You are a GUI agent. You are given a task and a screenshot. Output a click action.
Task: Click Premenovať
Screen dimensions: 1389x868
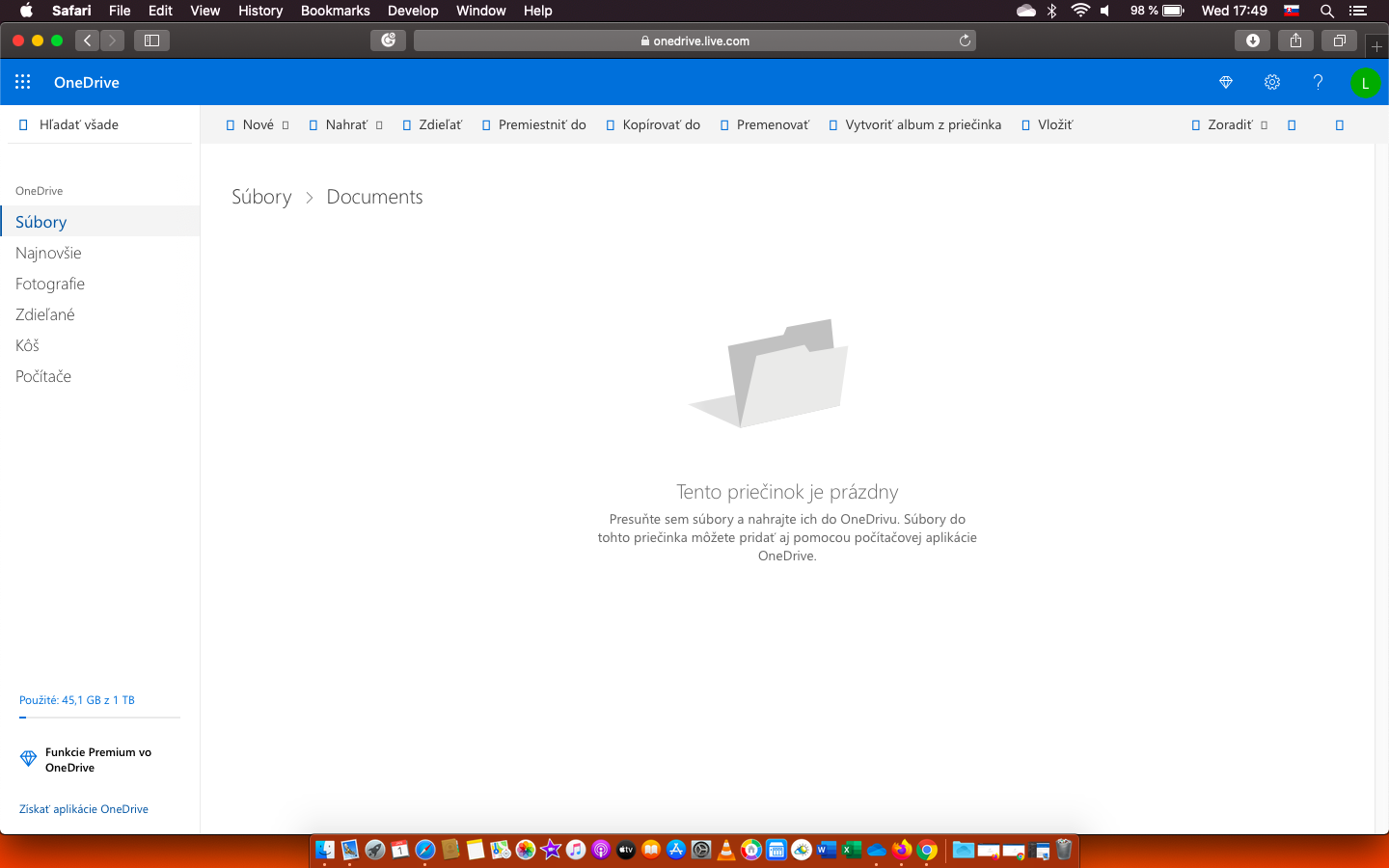(765, 124)
